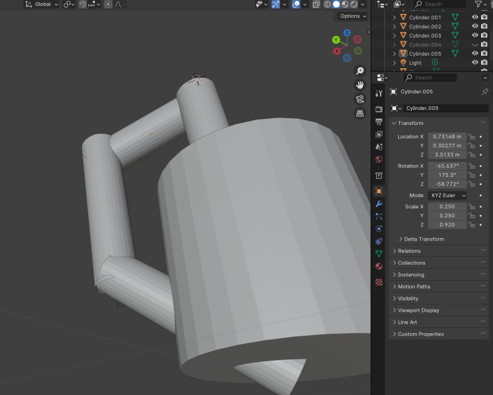This screenshot has height=395, width=493.
Task: Open the Modifiers wrench tab
Action: [379, 204]
